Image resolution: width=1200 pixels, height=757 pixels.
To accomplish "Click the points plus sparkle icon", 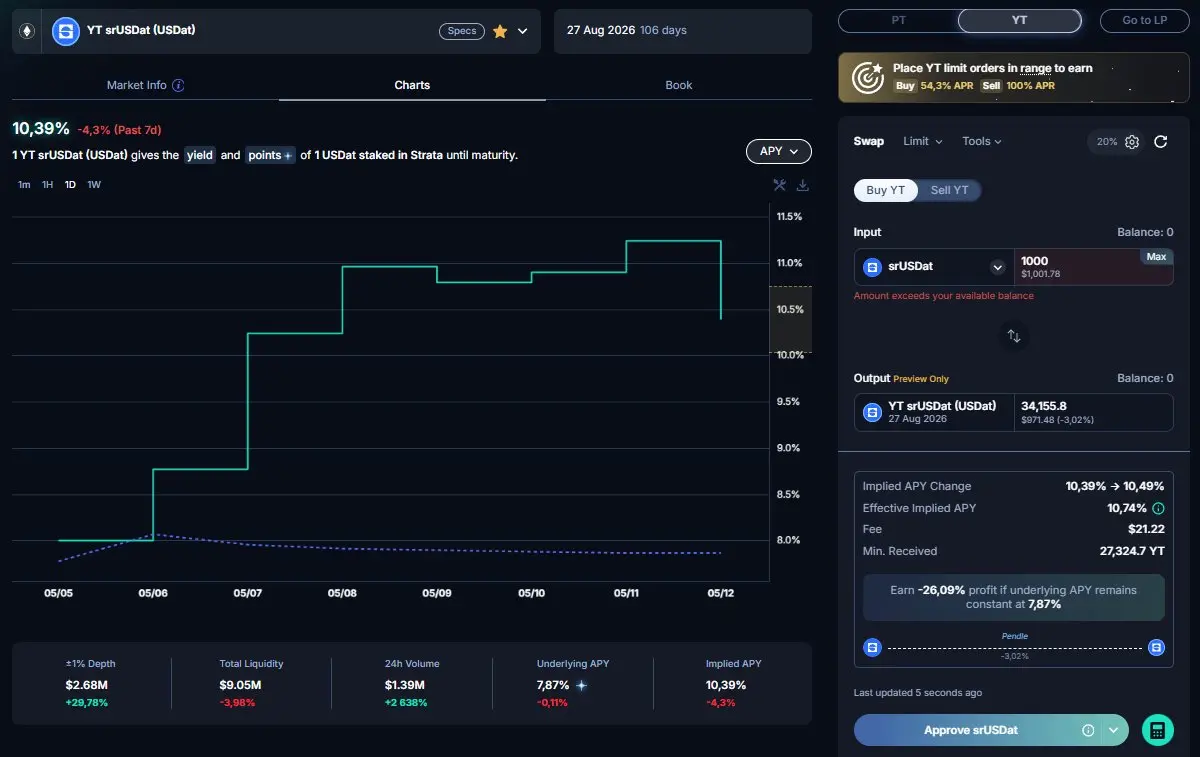I will pos(289,156).
